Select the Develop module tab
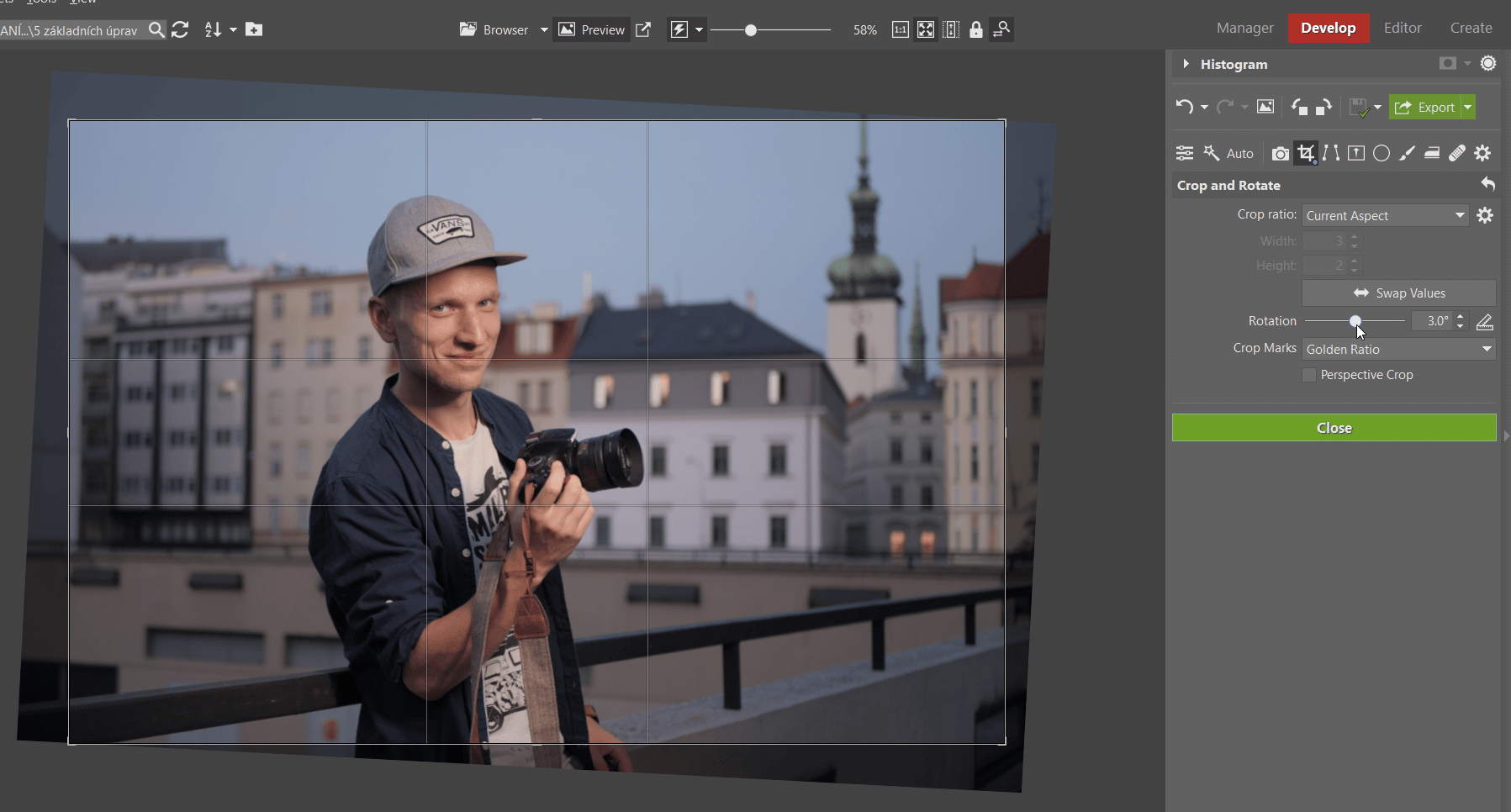The height and width of the screenshot is (812, 1511). pos(1329,28)
